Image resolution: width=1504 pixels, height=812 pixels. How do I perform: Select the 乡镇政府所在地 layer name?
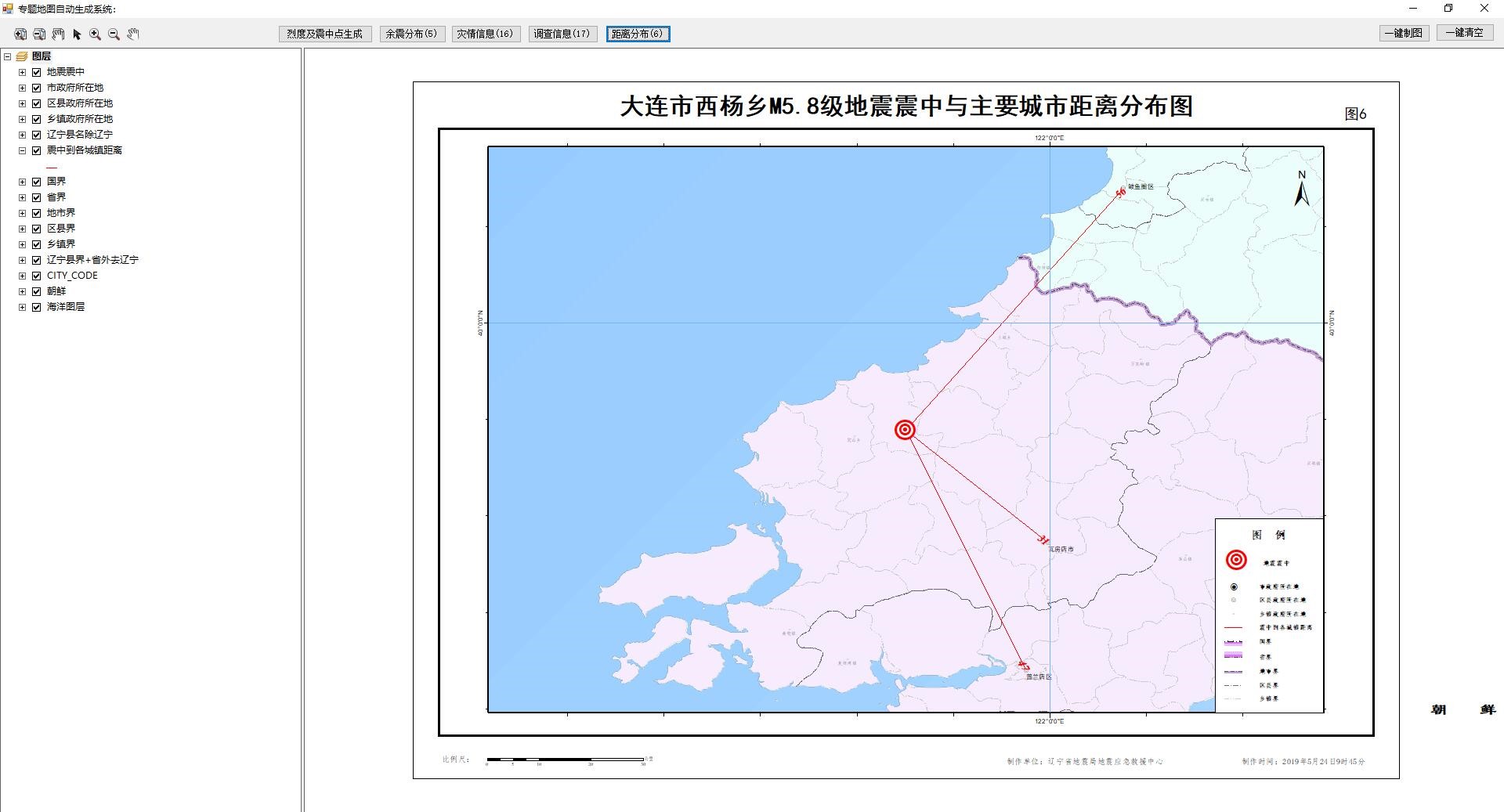coord(80,119)
